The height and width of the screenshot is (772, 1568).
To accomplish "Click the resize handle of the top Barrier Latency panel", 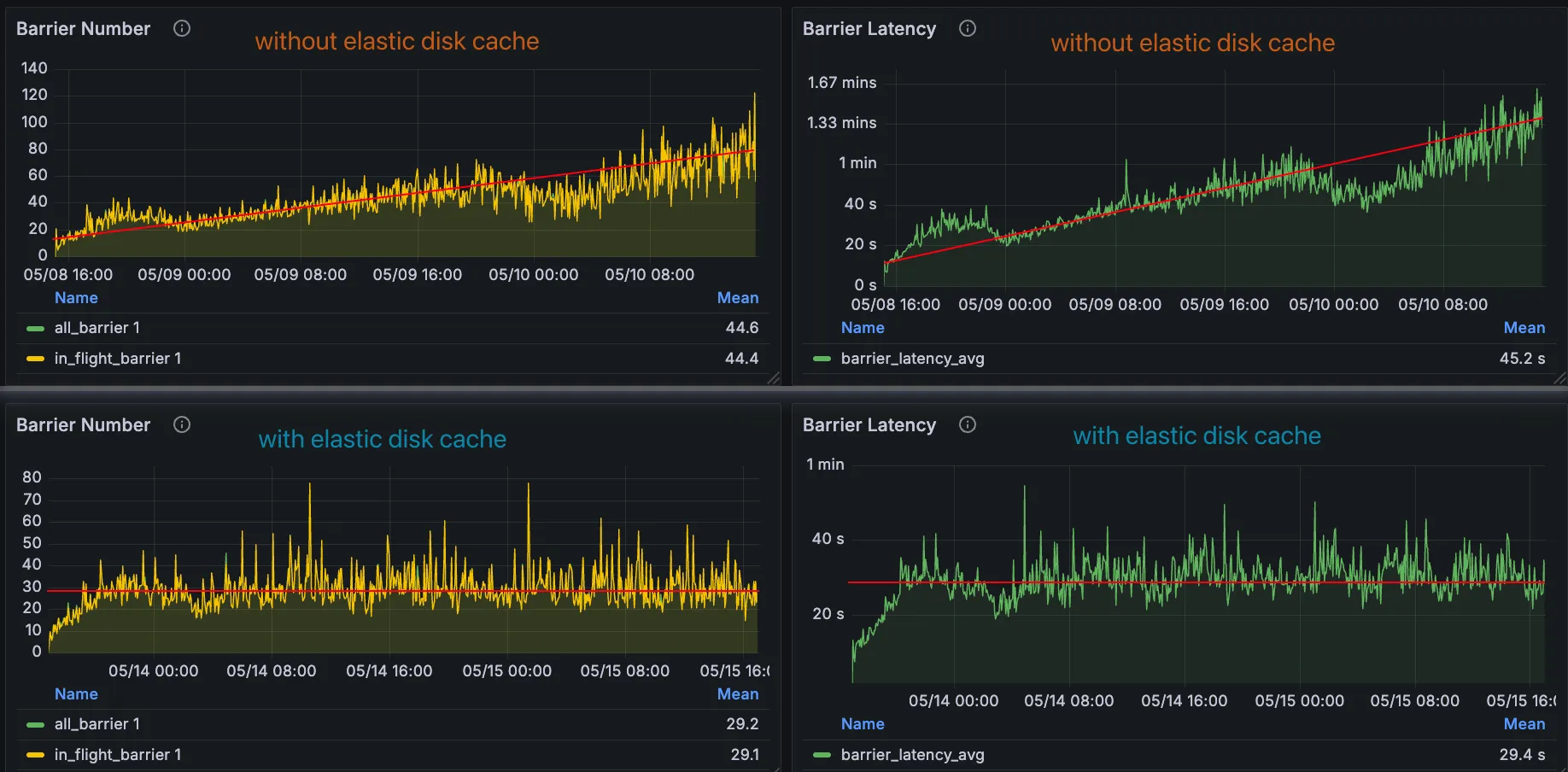I will (1559, 378).
